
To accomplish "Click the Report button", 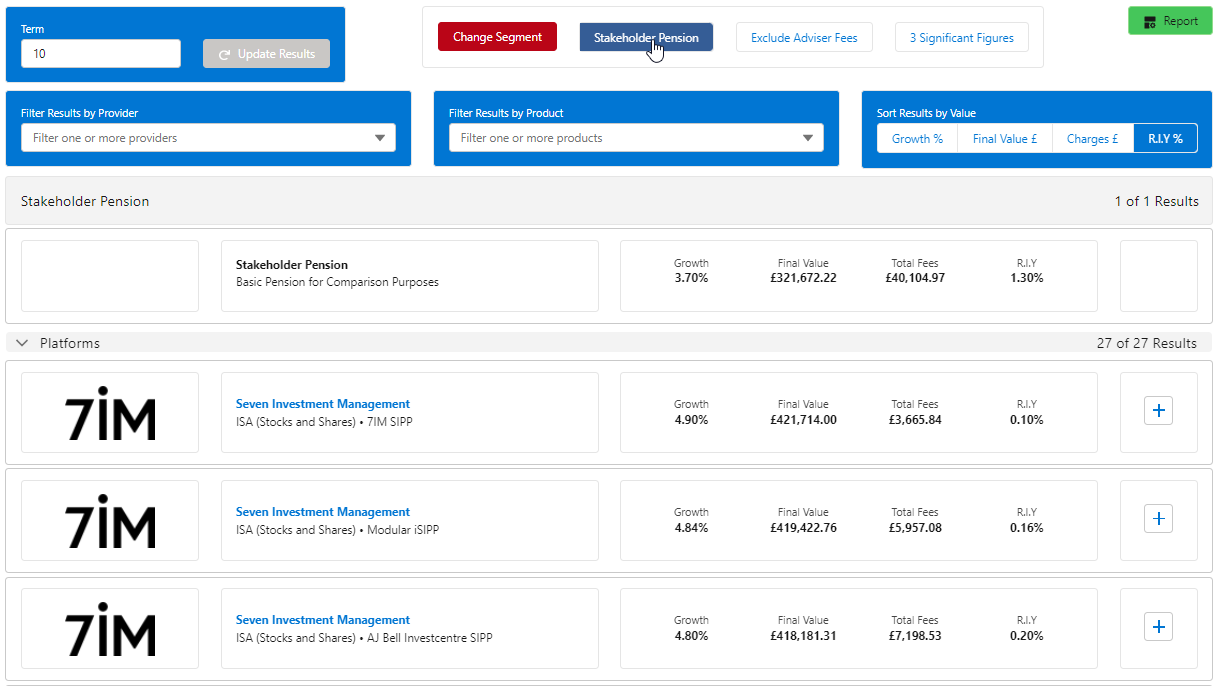I will 1170,21.
